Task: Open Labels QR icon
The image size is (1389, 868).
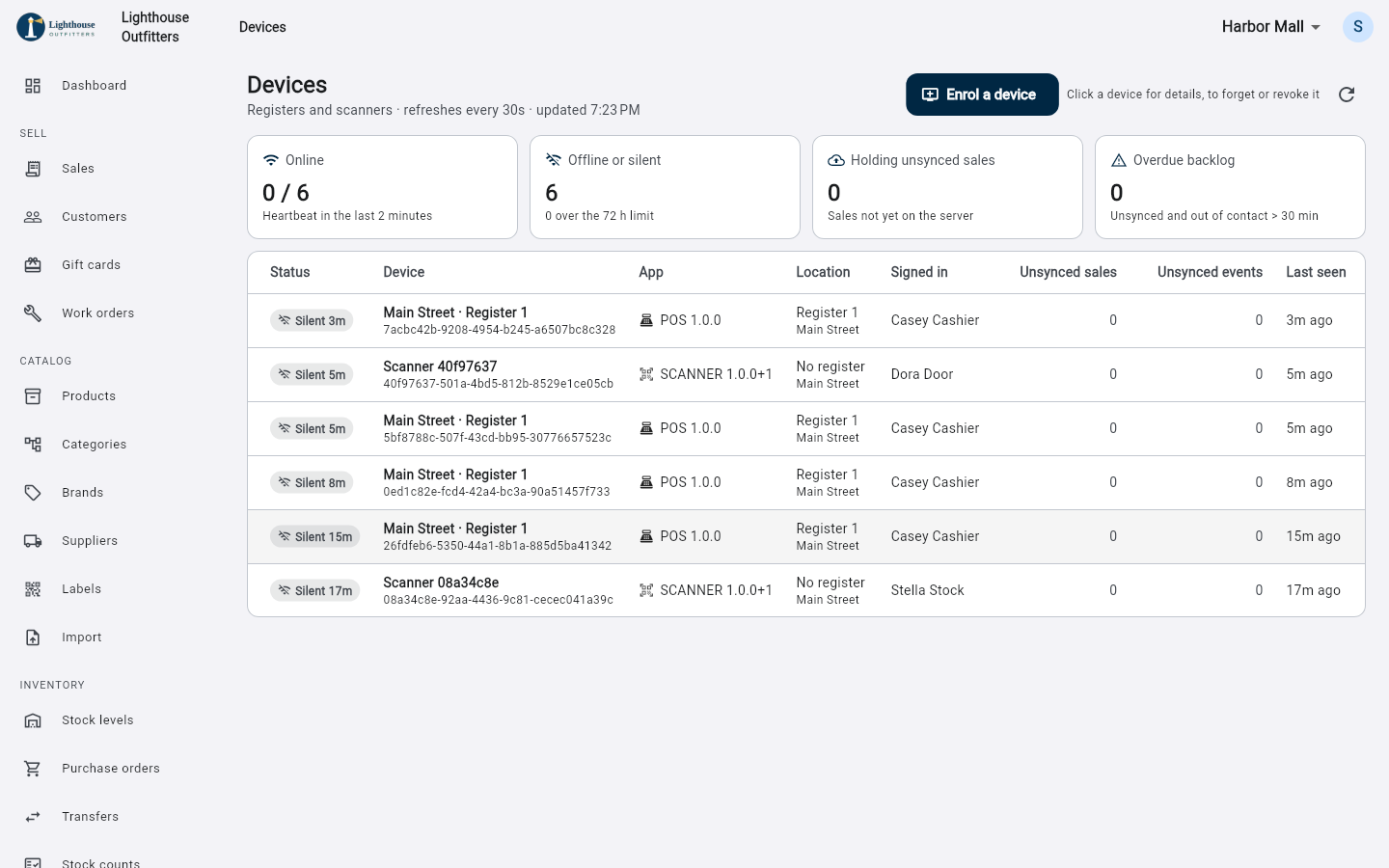Action: 33,589
